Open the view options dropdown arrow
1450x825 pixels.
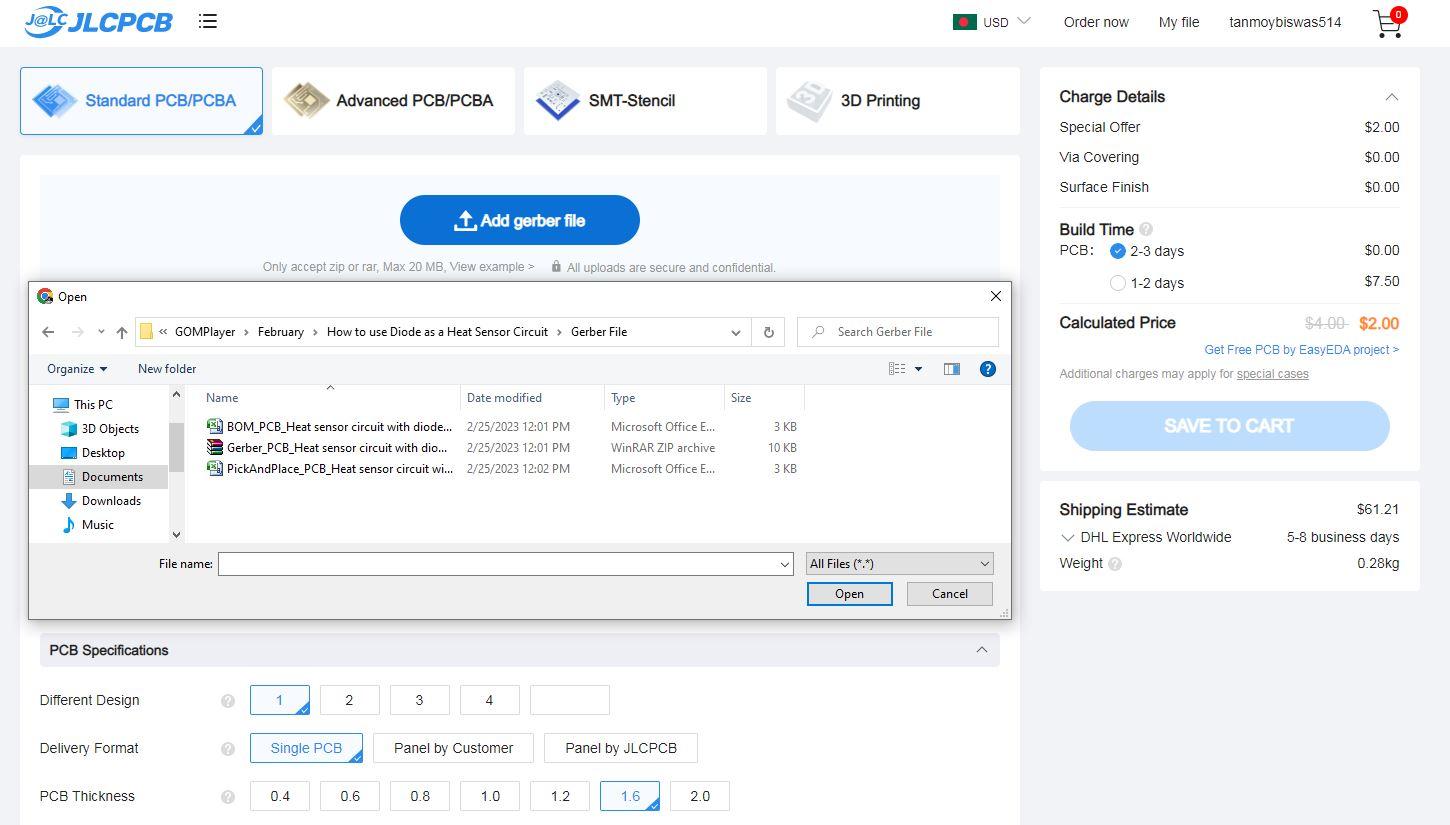918,369
